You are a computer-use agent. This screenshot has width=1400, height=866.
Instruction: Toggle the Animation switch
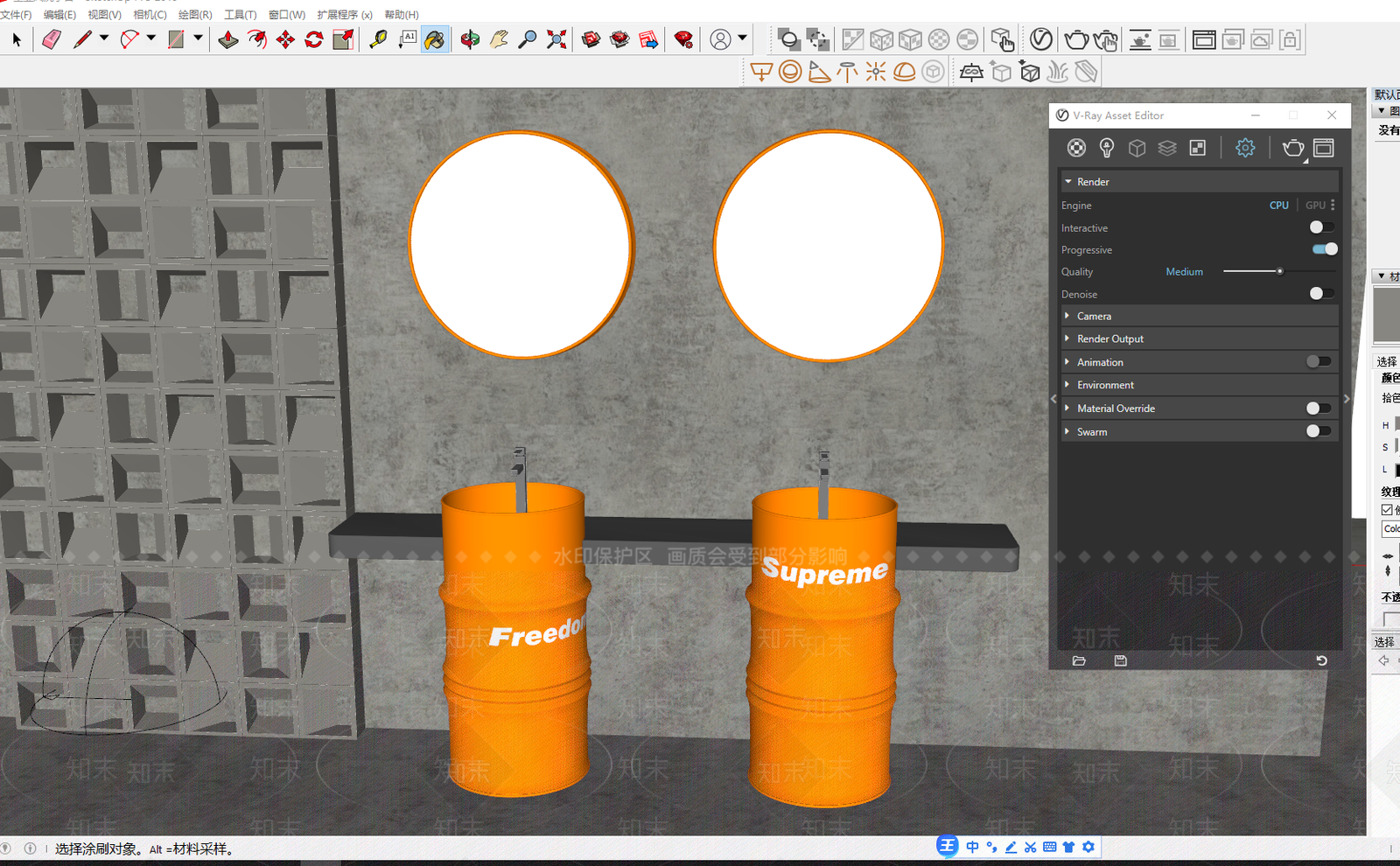pyautogui.click(x=1318, y=361)
